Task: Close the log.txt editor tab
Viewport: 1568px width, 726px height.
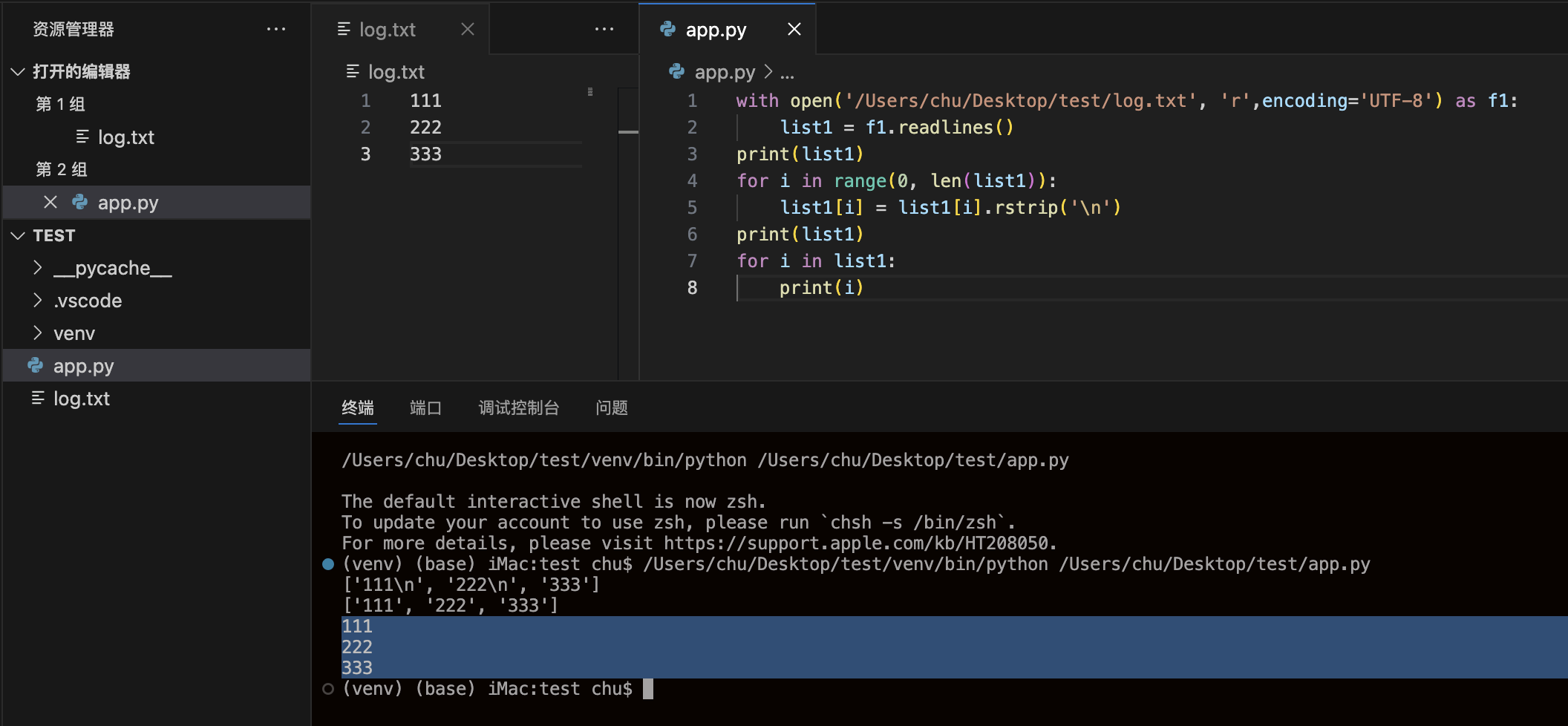Action: point(467,30)
